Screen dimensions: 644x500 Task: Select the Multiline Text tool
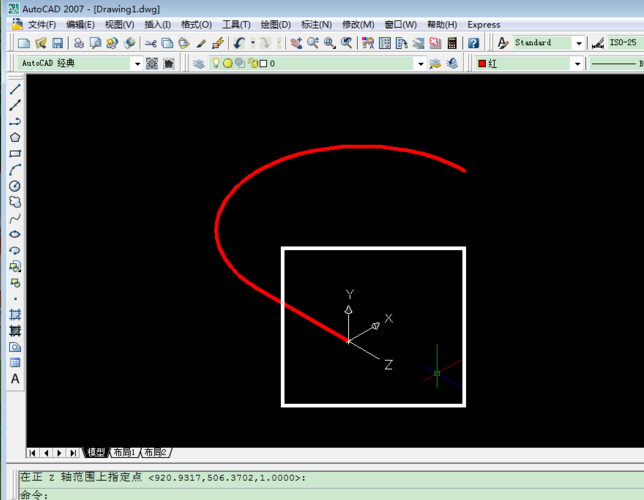15,379
